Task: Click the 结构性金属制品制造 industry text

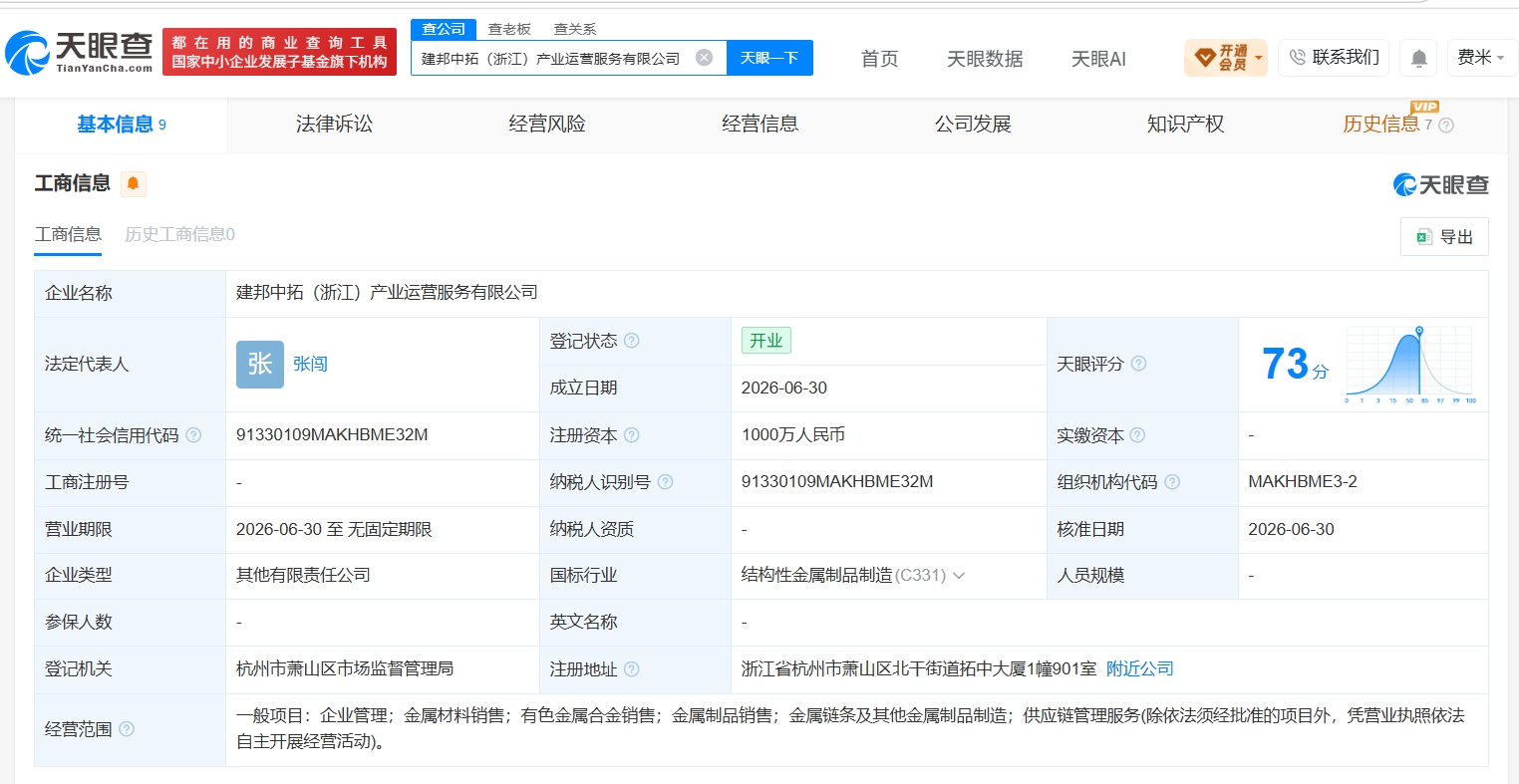Action: (816, 576)
